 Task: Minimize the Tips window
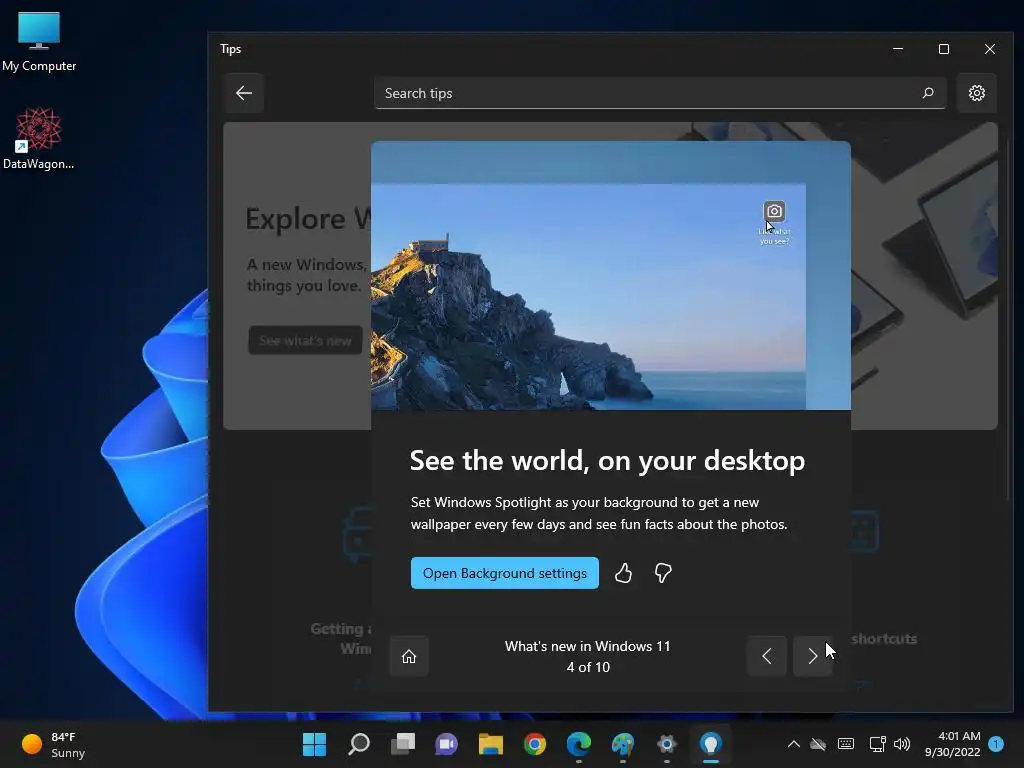[898, 49]
